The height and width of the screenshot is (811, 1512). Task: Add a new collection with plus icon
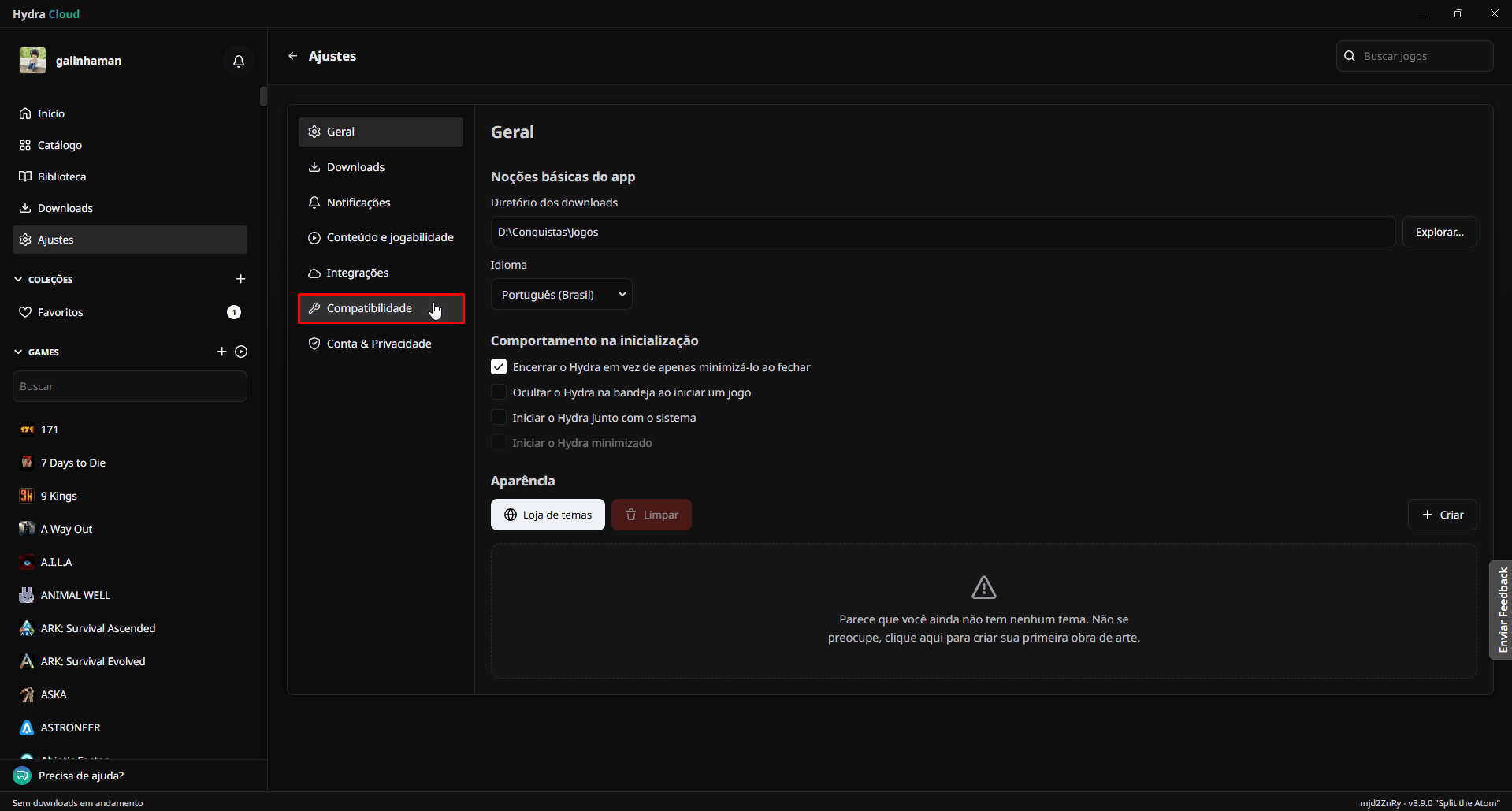241,279
